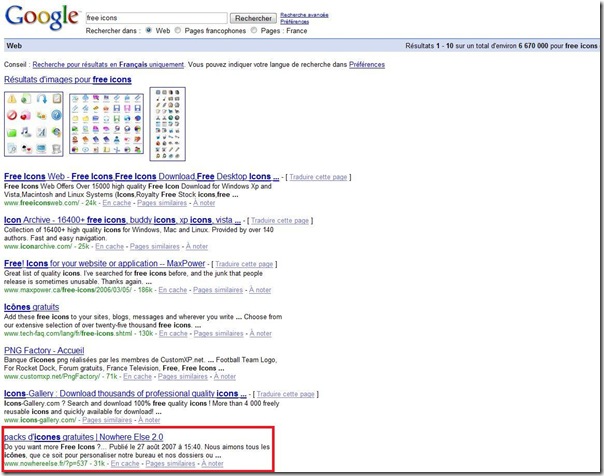Open PNG Factory - Accueil result
This screenshot has height=476, width=604.
[44, 350]
